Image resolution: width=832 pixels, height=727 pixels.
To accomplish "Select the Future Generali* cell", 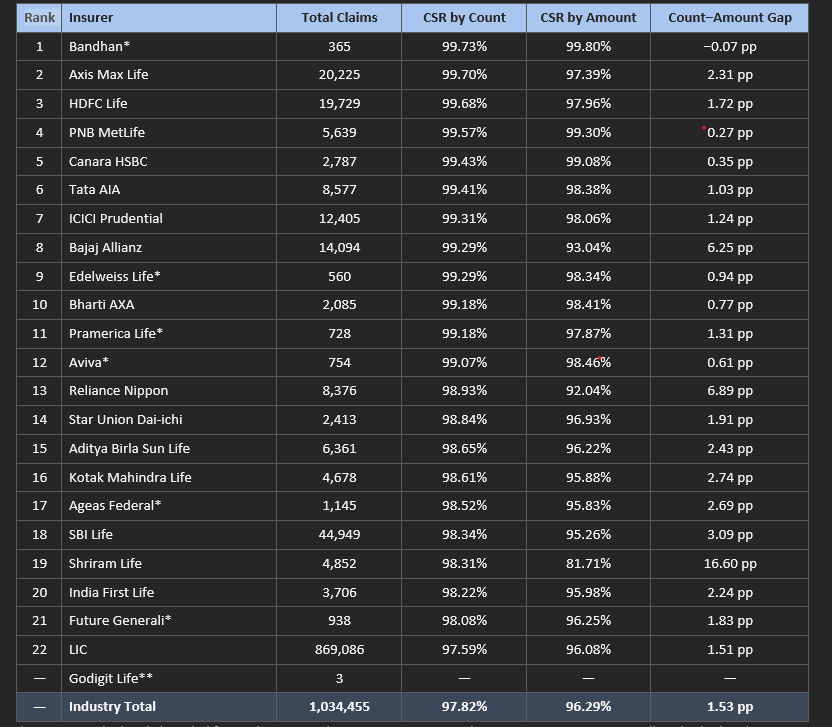I will (x=169, y=621).
